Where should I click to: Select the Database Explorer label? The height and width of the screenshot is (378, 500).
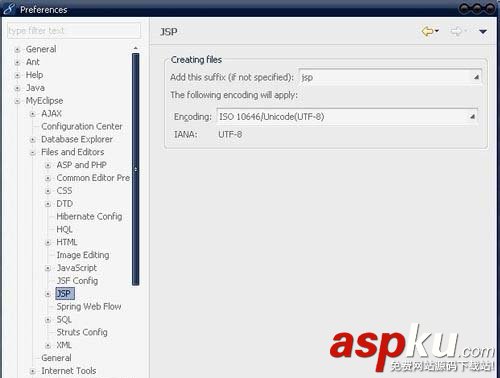[x=77, y=139]
